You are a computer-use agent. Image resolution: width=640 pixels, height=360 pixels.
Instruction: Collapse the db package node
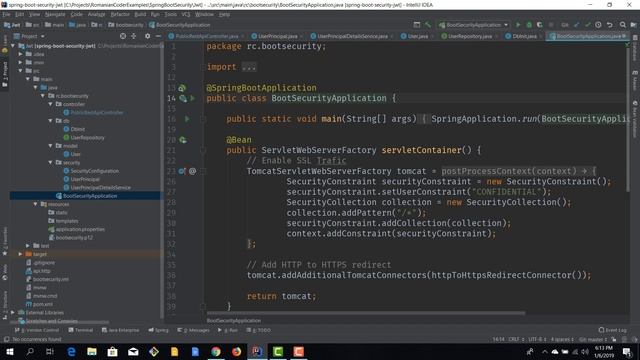click(x=51, y=121)
